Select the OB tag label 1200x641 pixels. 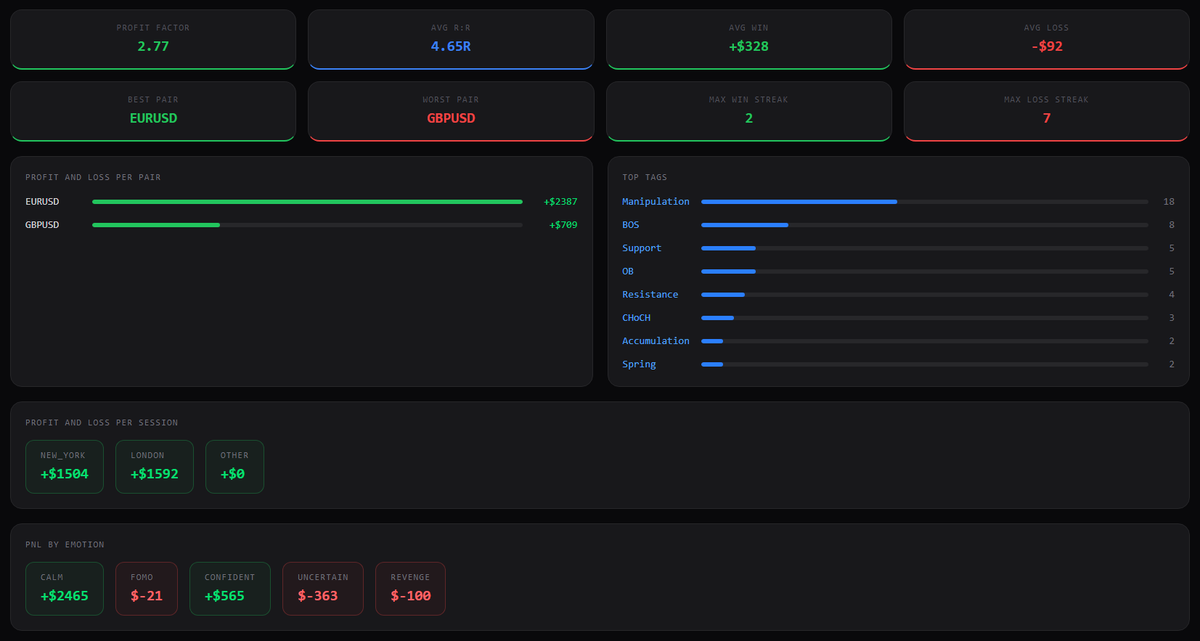(x=628, y=271)
